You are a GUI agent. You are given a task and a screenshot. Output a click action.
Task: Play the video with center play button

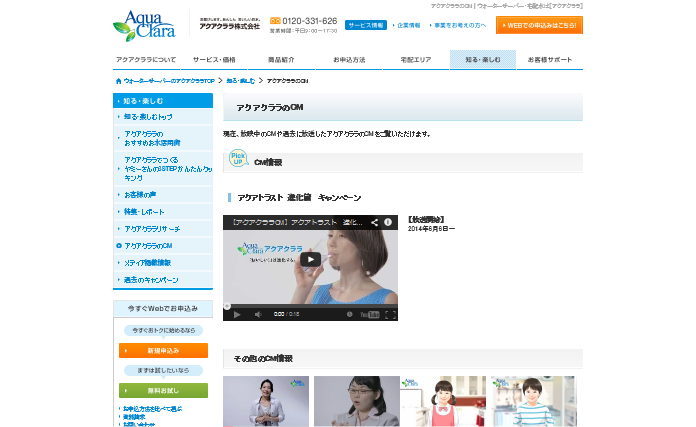tap(310, 259)
